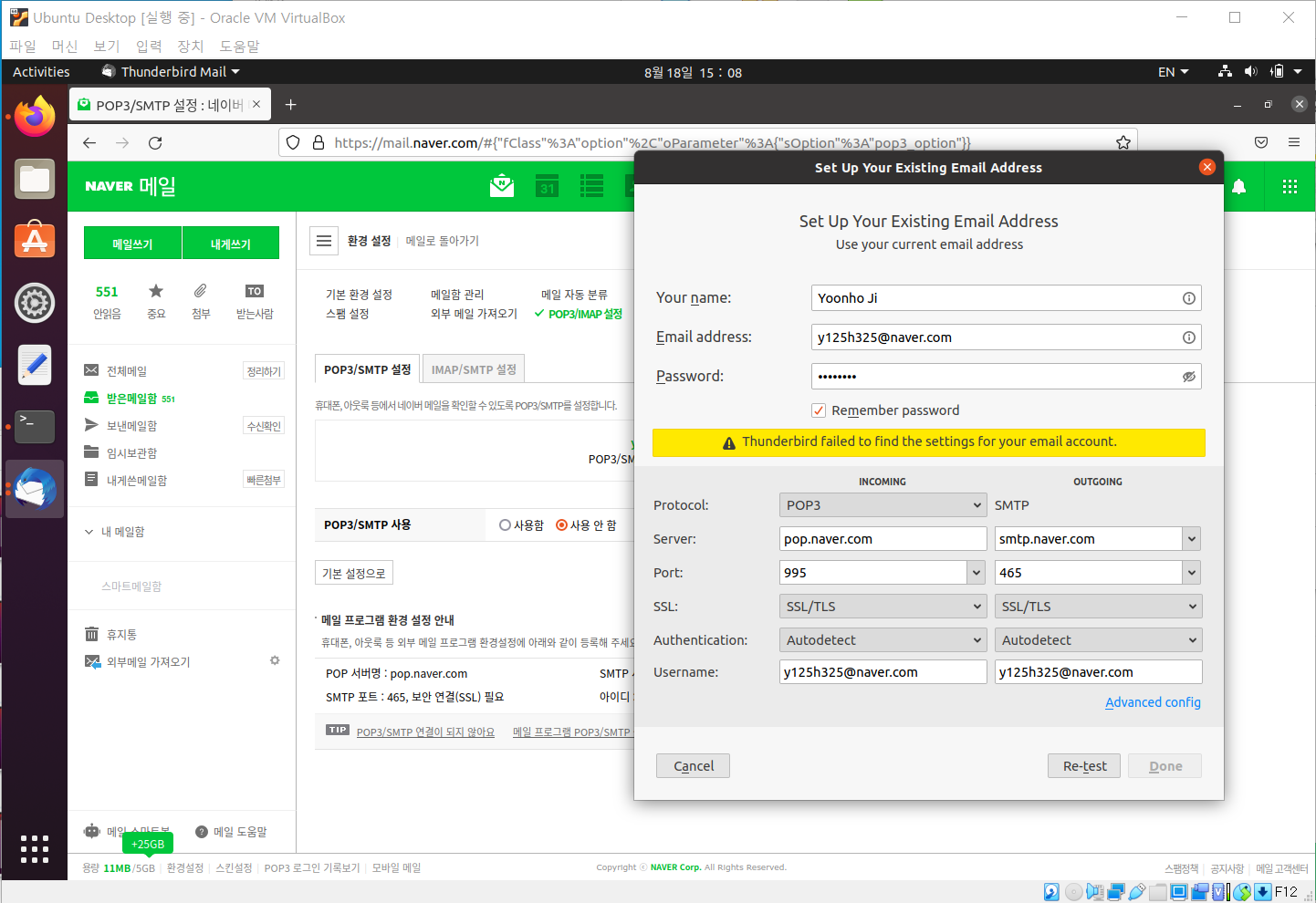Open the outgoing Authentication Autodetect dropdown

(1099, 640)
